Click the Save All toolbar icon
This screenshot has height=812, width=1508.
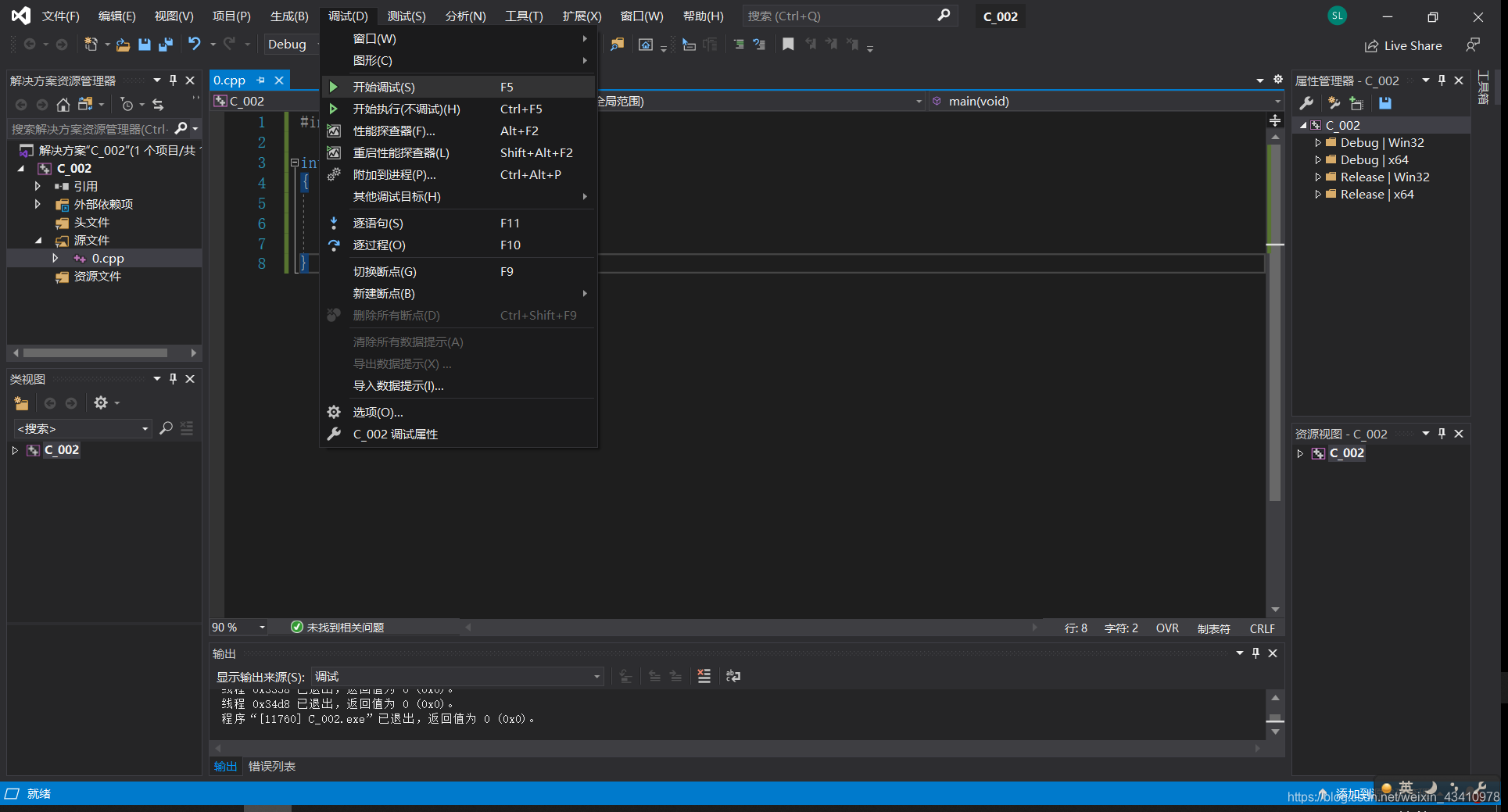pos(166,45)
